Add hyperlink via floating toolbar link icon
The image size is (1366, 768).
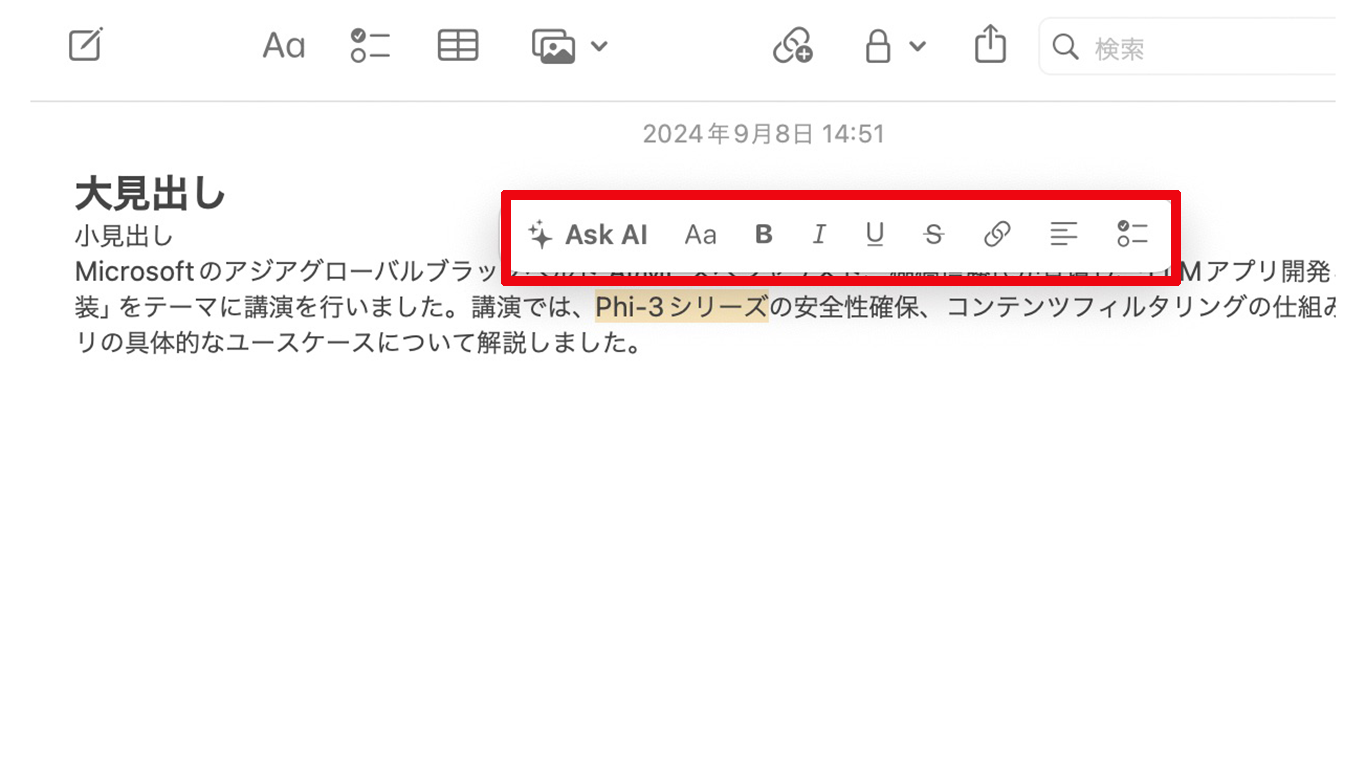pyautogui.click(x=996, y=234)
